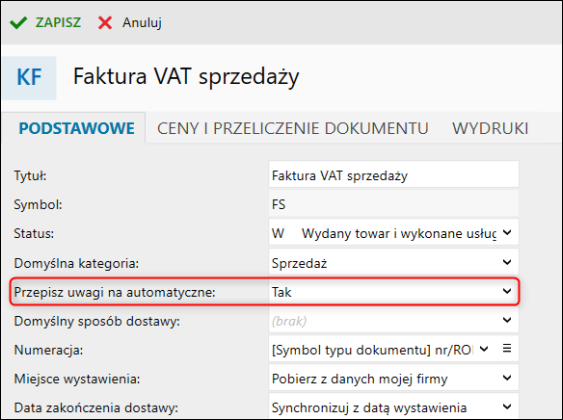Expand the Status dropdown arrow
Image resolution: width=563 pixels, height=420 pixels.
(x=507, y=233)
